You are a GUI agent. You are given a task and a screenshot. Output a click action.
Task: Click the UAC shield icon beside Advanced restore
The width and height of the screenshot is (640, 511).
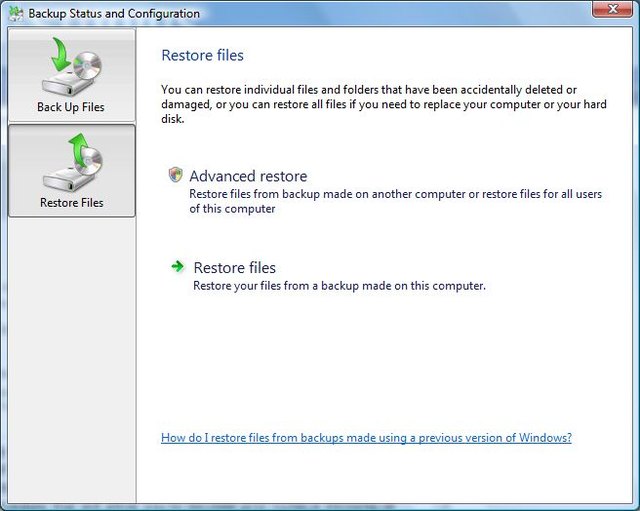176,175
